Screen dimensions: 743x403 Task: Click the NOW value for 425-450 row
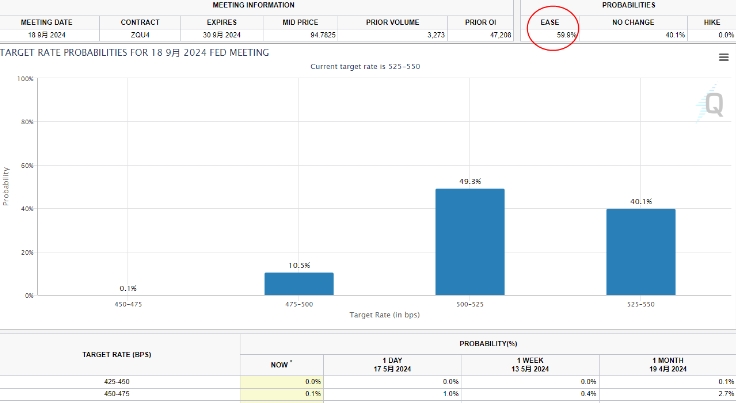tap(313, 382)
